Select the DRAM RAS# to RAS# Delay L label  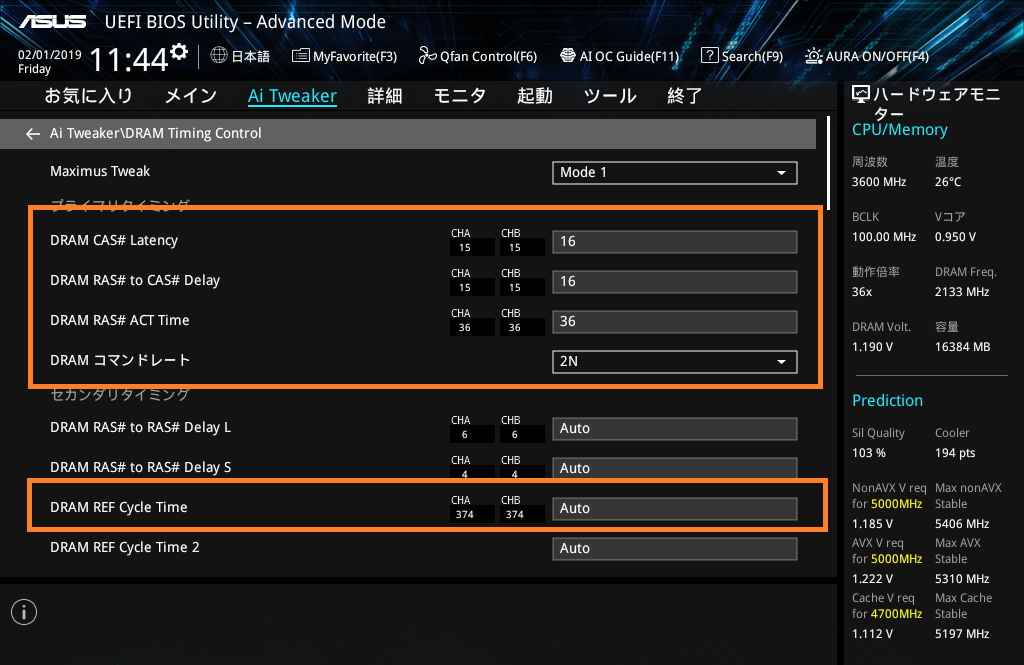[140, 427]
